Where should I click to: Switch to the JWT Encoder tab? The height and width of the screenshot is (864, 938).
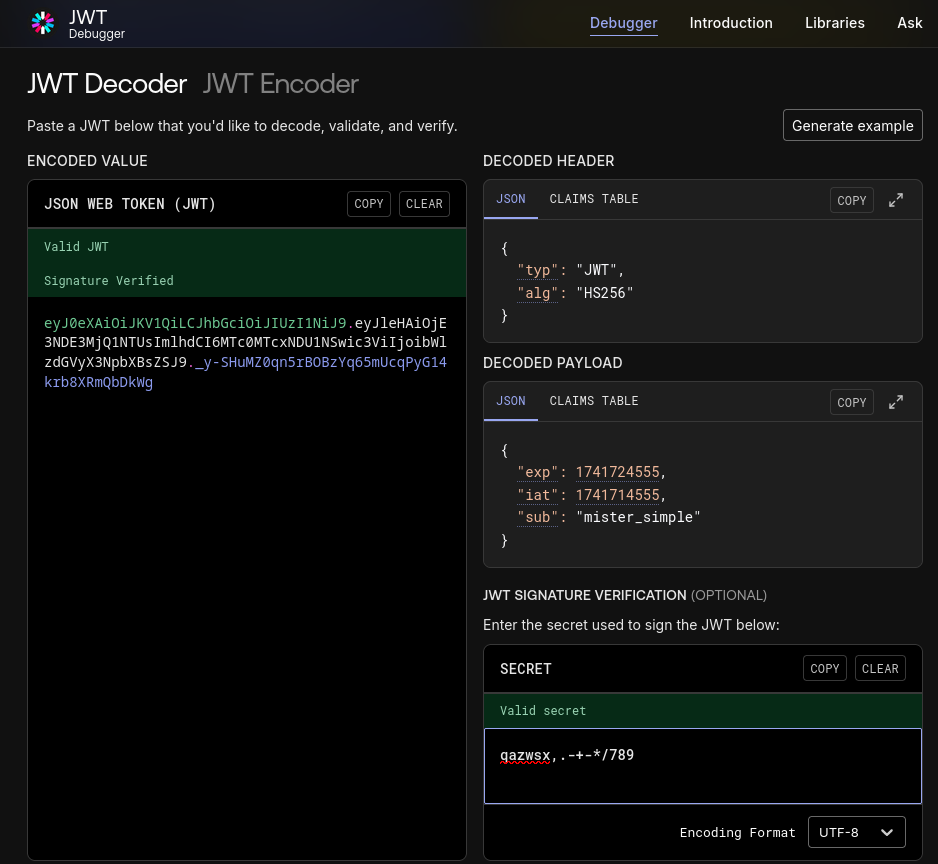(280, 84)
